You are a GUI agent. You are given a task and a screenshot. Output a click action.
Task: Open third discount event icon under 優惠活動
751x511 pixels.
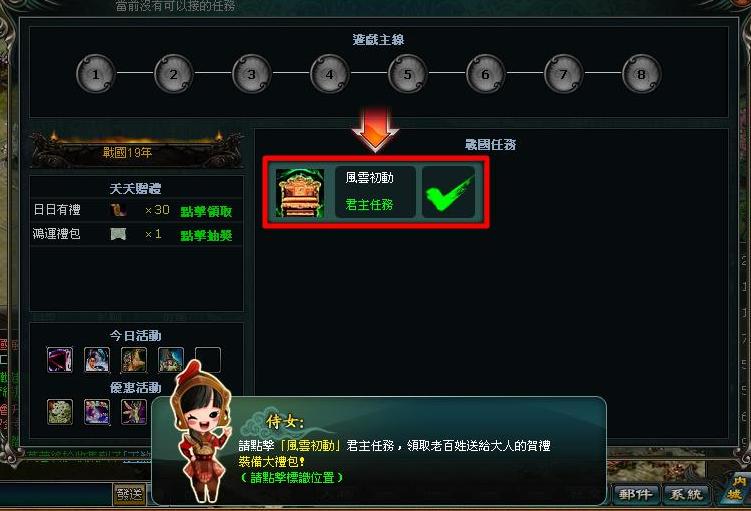pyautogui.click(x=134, y=412)
